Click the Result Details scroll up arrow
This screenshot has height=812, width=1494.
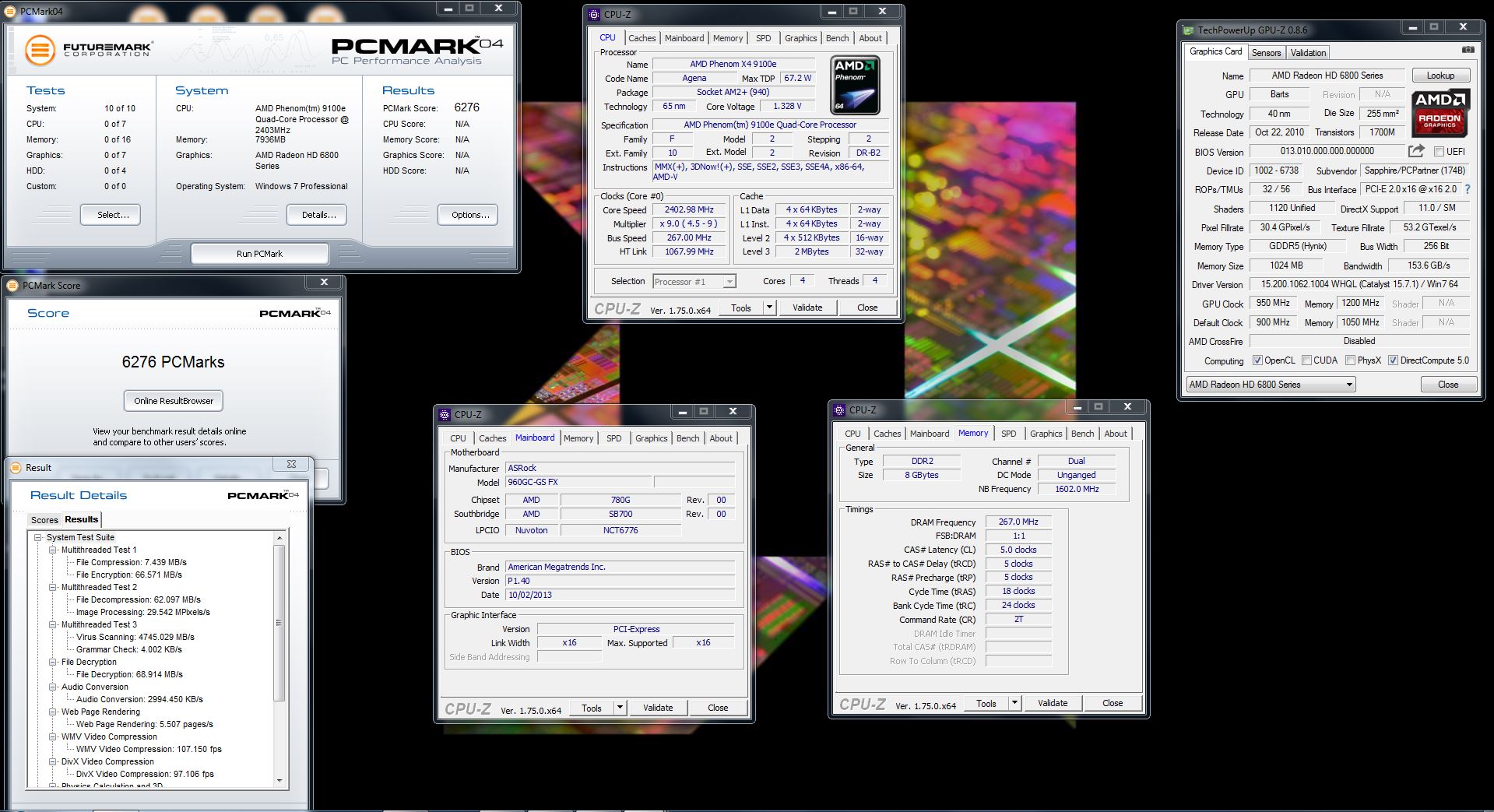pyautogui.click(x=279, y=538)
